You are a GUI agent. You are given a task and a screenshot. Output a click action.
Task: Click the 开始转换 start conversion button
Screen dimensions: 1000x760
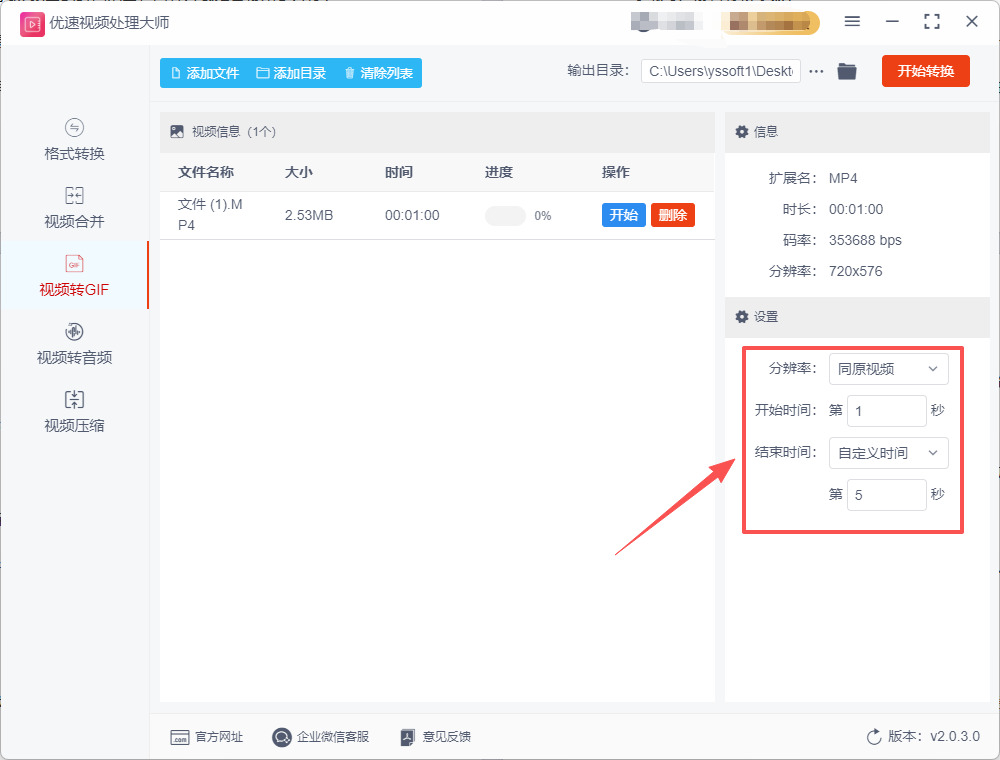[x=925, y=71]
